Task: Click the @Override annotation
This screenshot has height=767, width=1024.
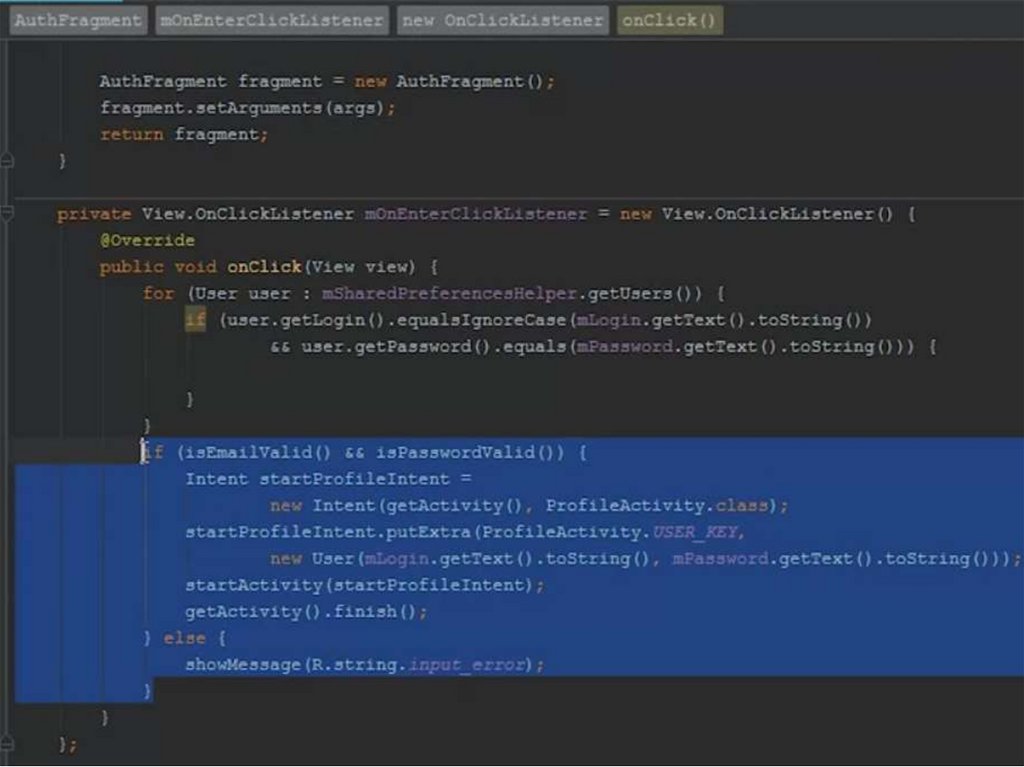Action: [x=147, y=241]
